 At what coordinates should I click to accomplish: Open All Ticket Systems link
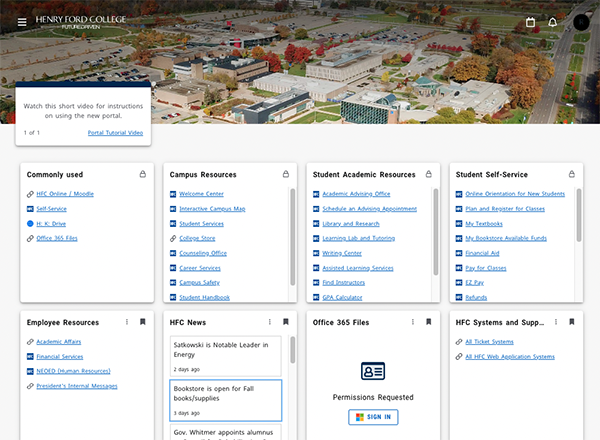point(489,342)
